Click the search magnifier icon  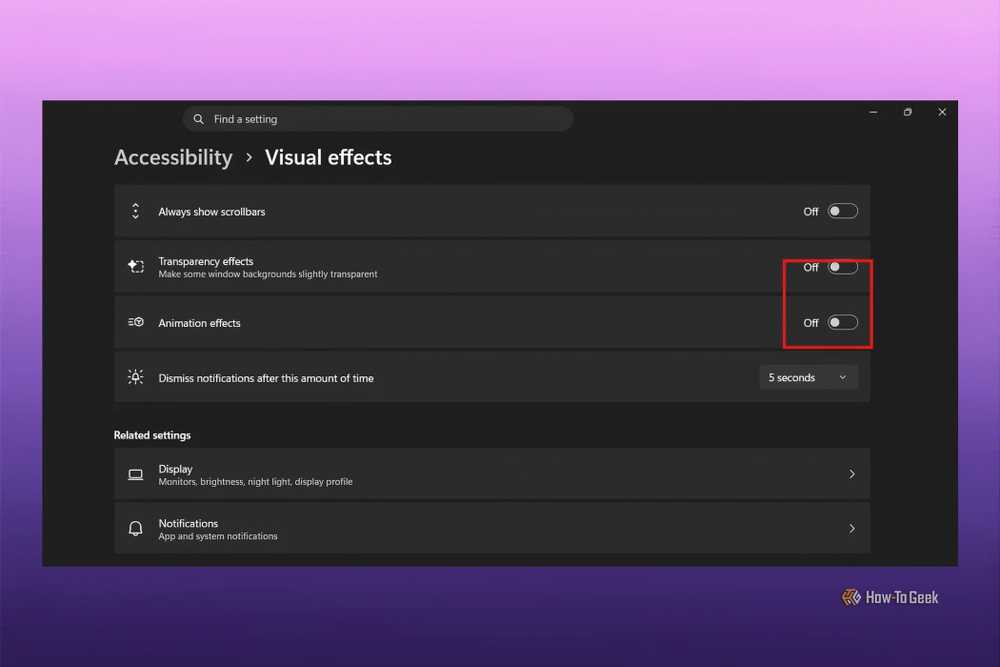coord(198,119)
